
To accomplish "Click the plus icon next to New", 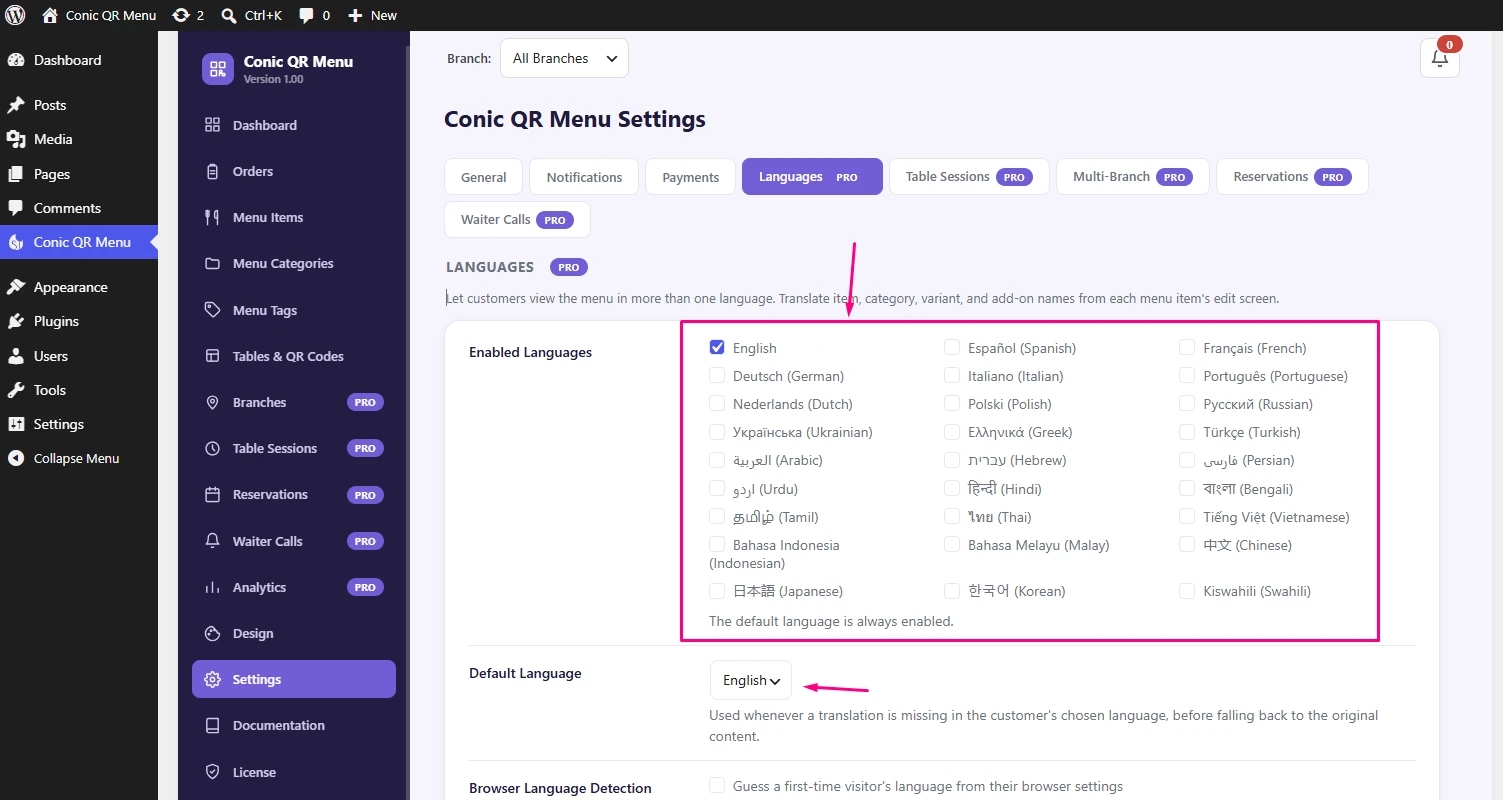I will 355,15.
